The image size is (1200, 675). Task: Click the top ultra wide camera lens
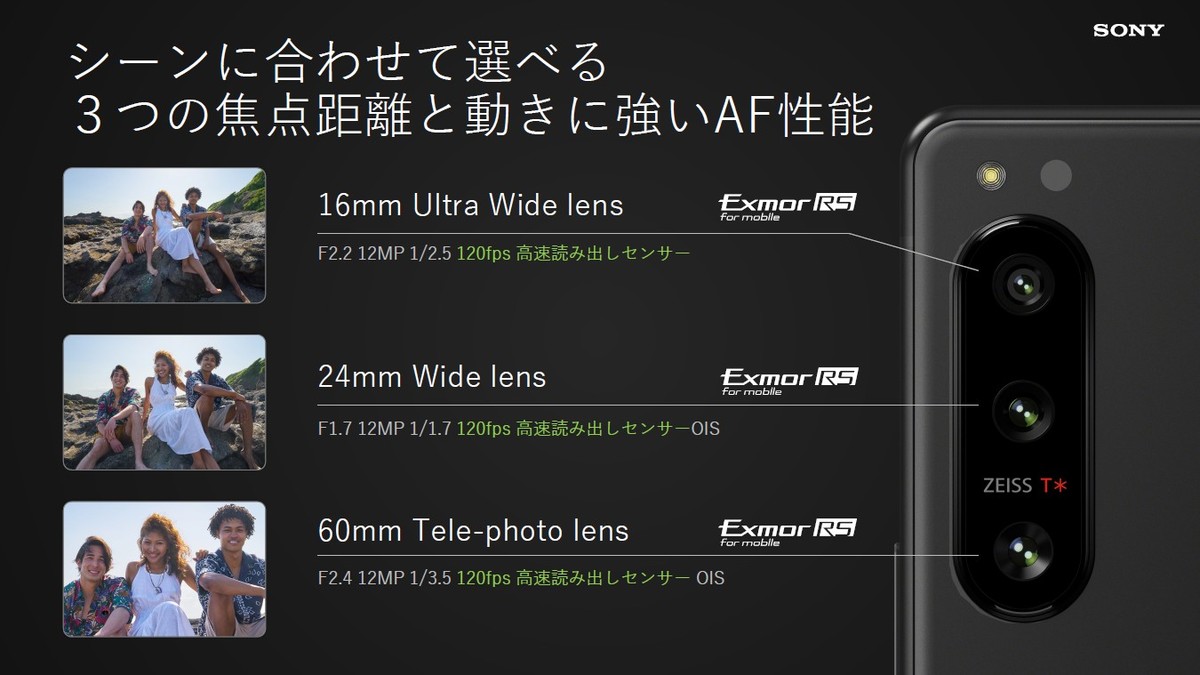1022,285
